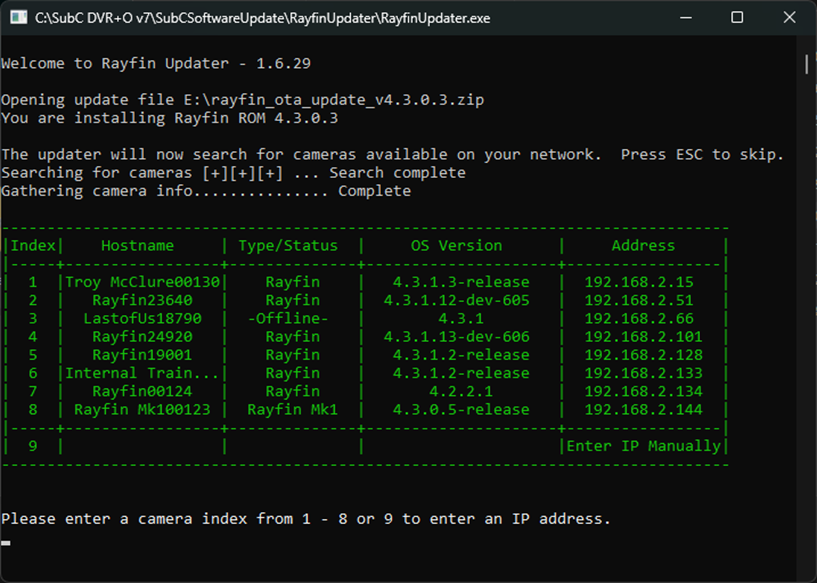Select the Troy McClure00130 hostname row
Screen dimensions: 817x583
point(142,282)
